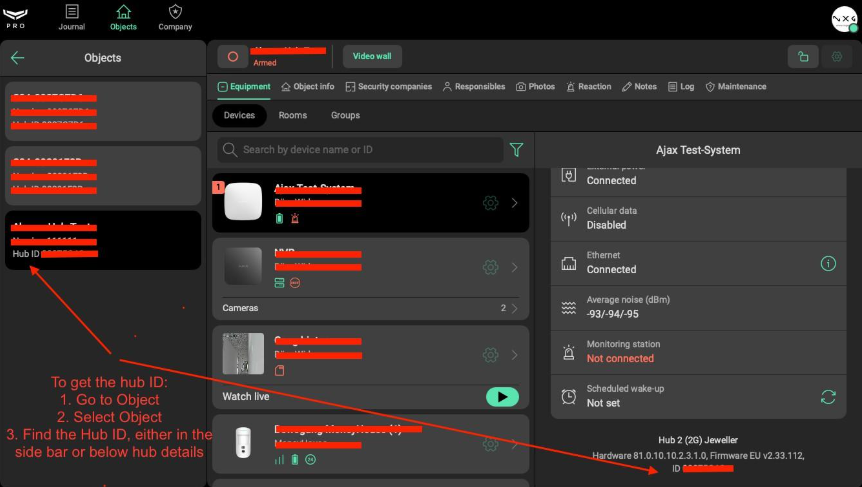Screen dimensions: 862x487
Task: Open the Photos tab
Action: click(535, 87)
